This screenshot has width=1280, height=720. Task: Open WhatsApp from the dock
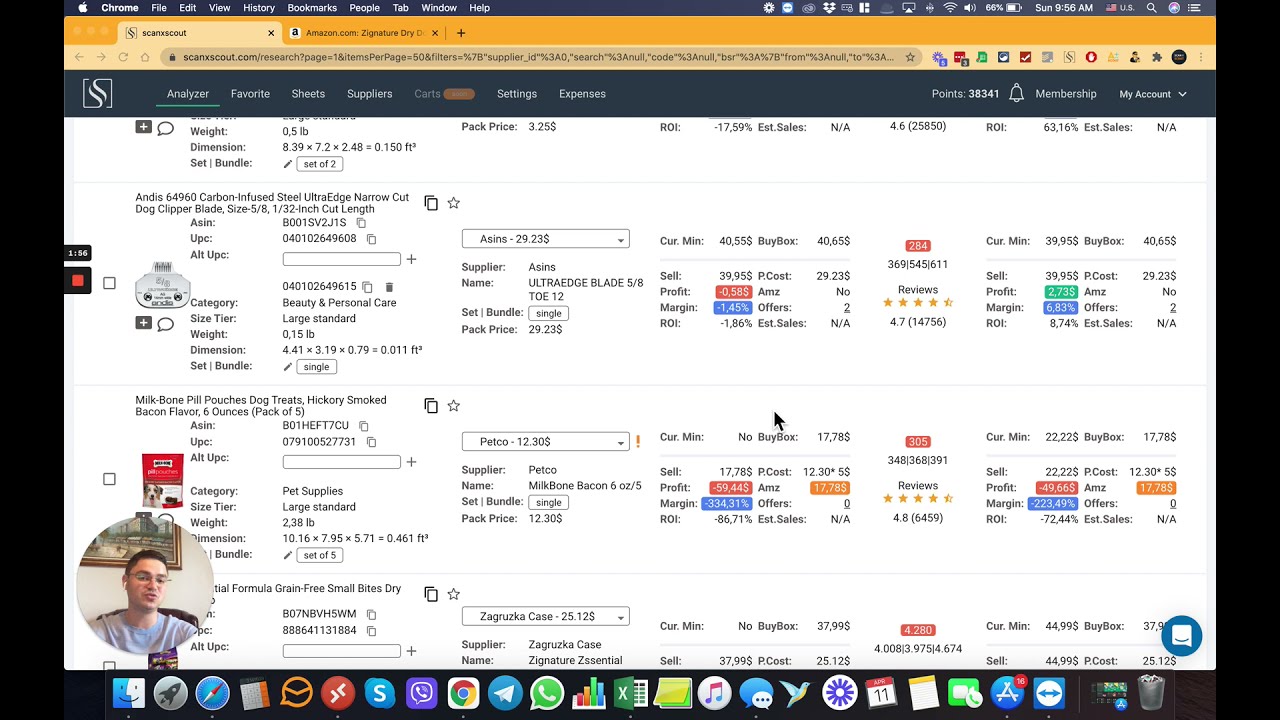pyautogui.click(x=547, y=693)
